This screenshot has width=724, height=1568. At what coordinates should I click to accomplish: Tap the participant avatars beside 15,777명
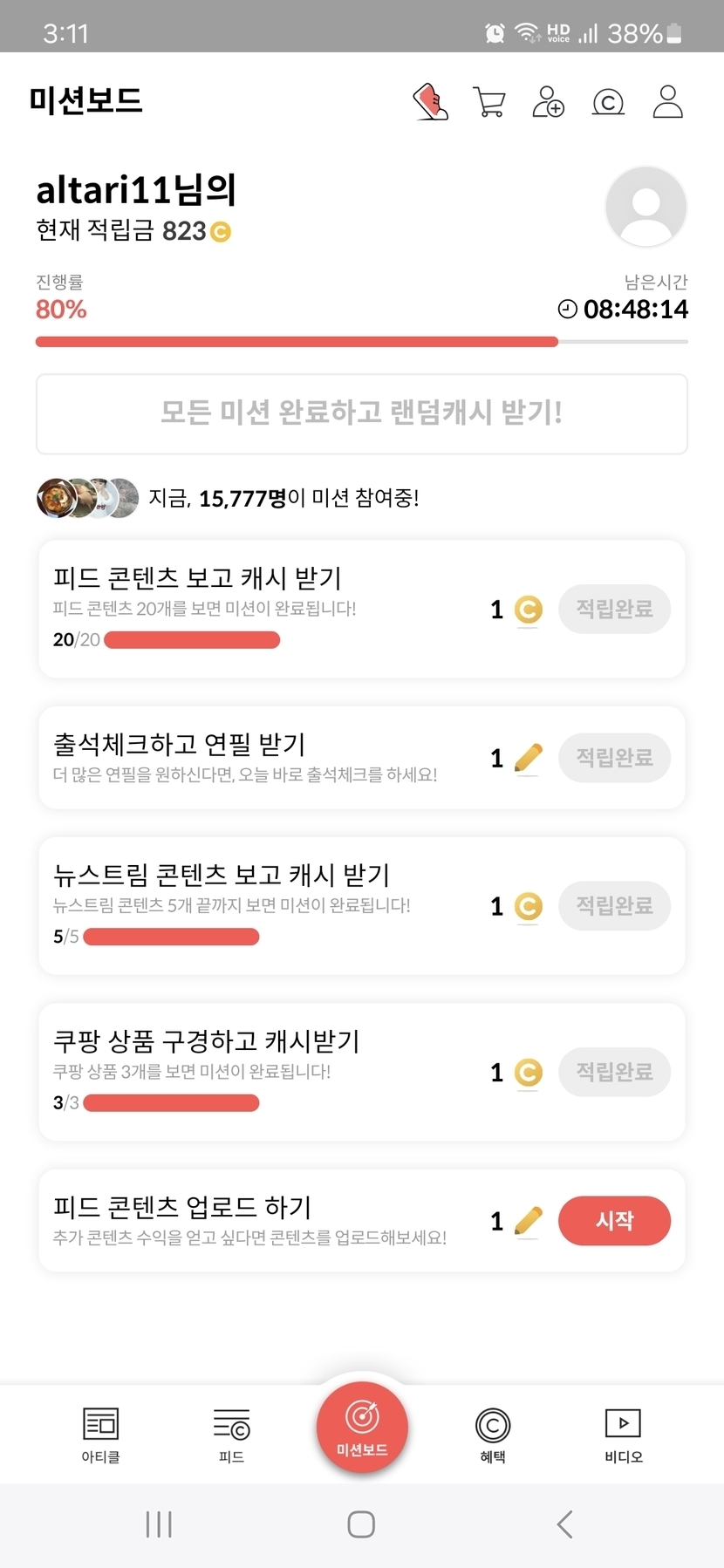[87, 498]
